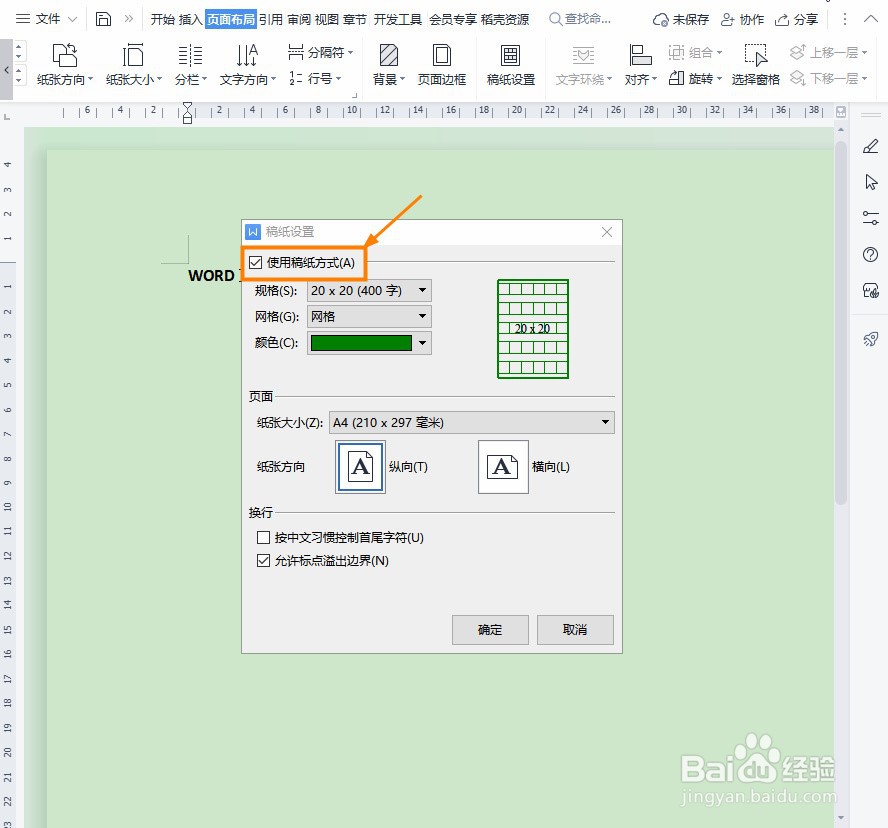Open the 背景 background tool
Viewport: 888px width, 828px height.
click(388, 65)
